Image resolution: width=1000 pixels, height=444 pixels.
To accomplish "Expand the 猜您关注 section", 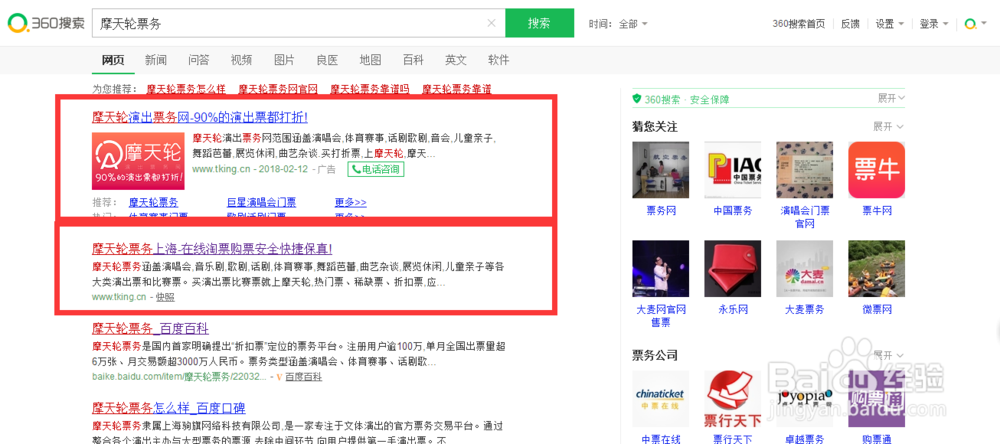I will click(x=887, y=126).
